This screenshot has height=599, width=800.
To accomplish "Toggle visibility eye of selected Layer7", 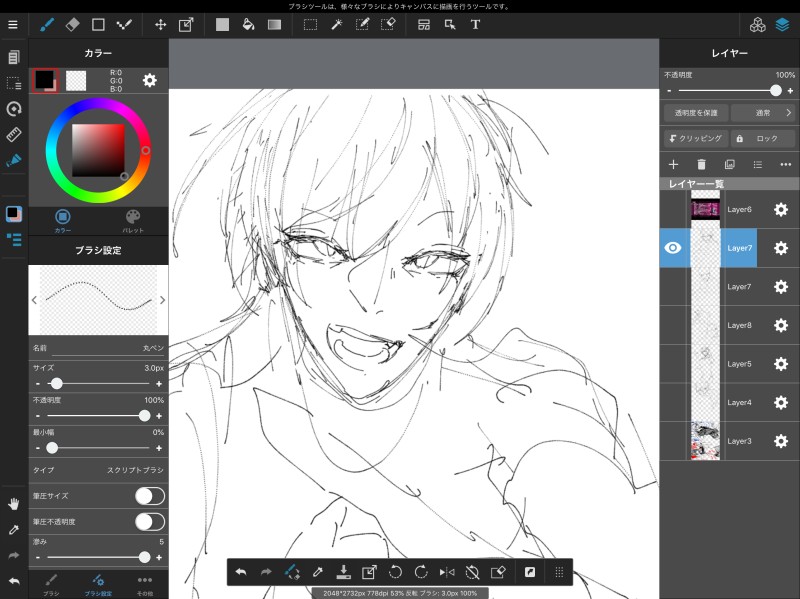I will point(673,248).
